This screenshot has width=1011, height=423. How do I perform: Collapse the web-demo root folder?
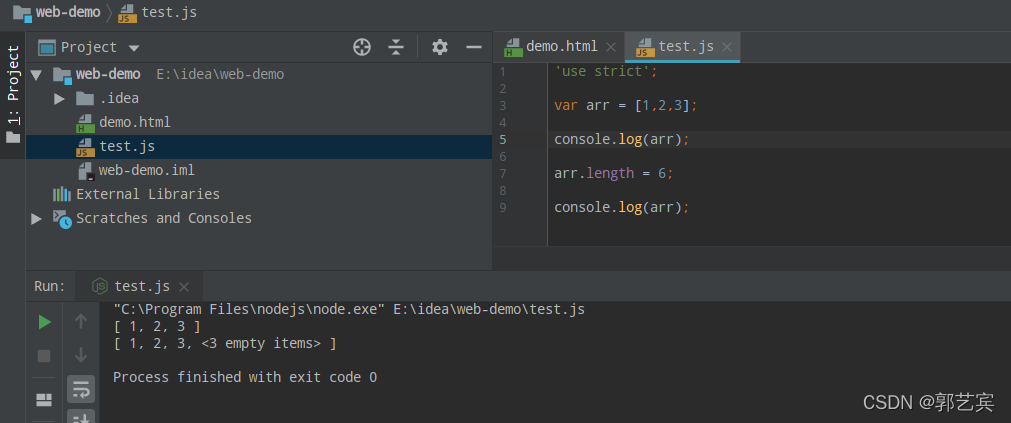coord(36,74)
